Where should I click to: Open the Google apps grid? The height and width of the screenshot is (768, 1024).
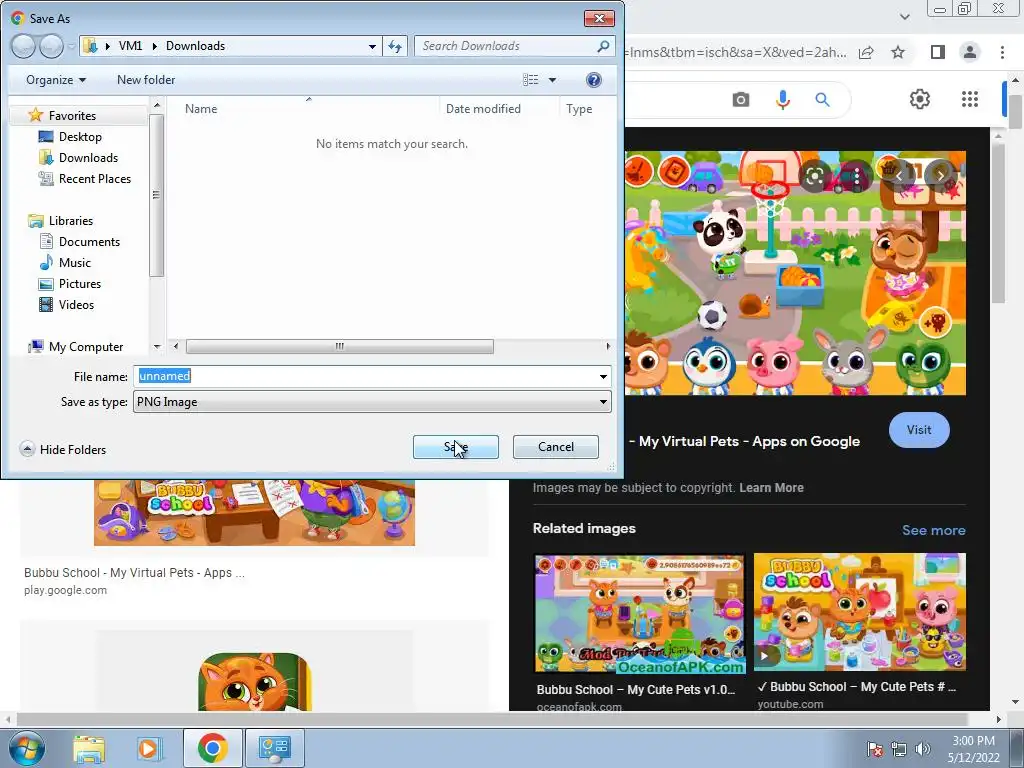970,99
